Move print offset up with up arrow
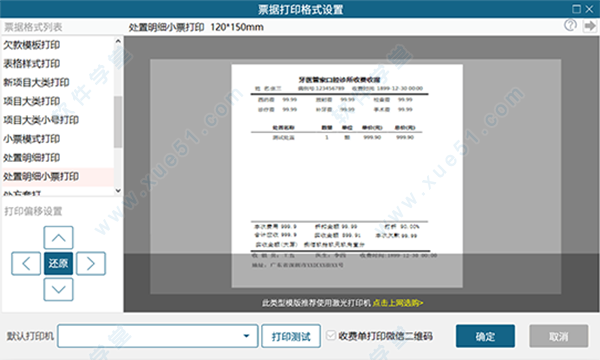 [59, 238]
